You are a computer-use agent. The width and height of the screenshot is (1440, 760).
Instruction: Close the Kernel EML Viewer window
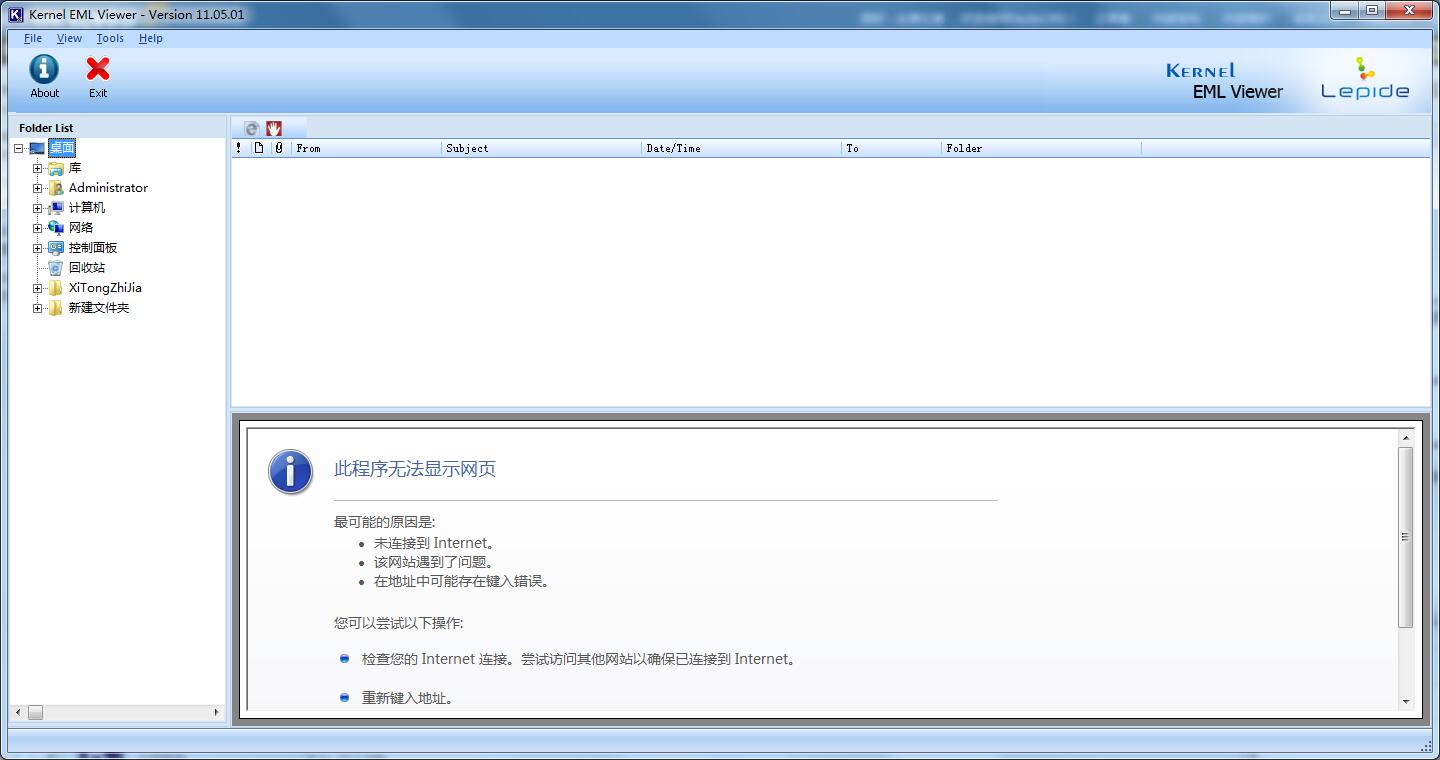[x=1408, y=10]
